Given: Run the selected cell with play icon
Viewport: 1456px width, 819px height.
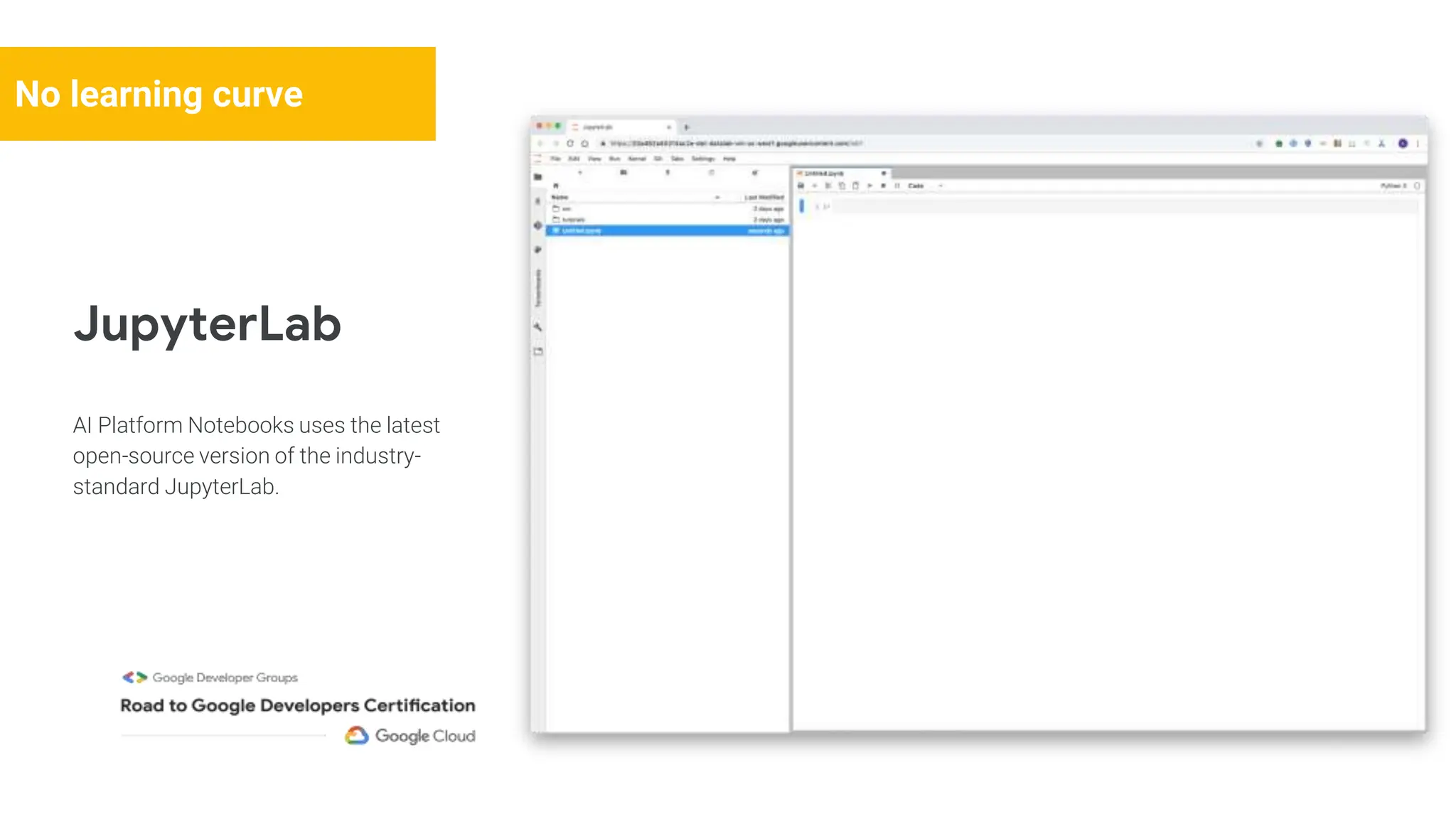Looking at the screenshot, I should click(869, 186).
